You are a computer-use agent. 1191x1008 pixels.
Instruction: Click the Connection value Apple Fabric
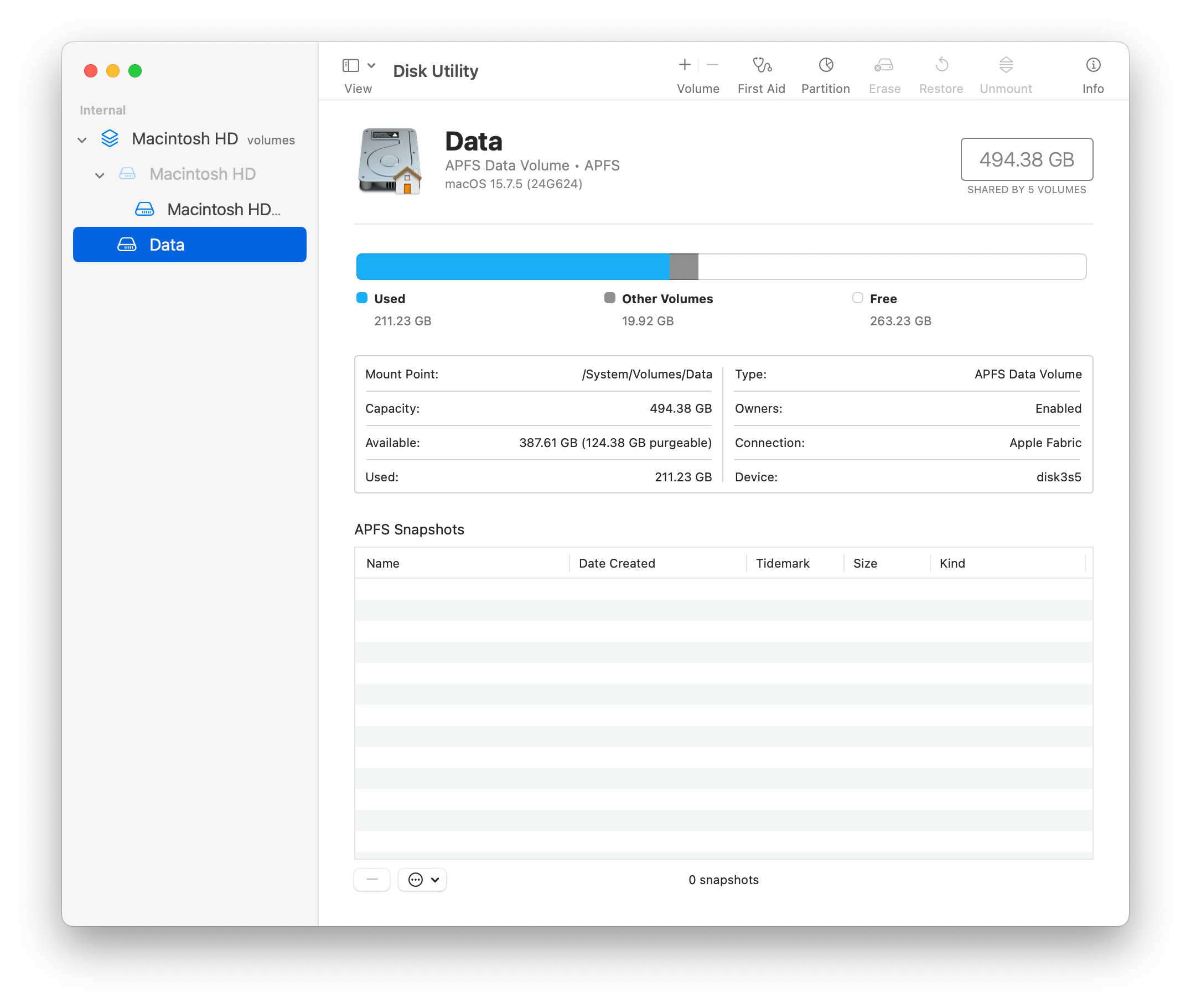pyautogui.click(x=1045, y=443)
